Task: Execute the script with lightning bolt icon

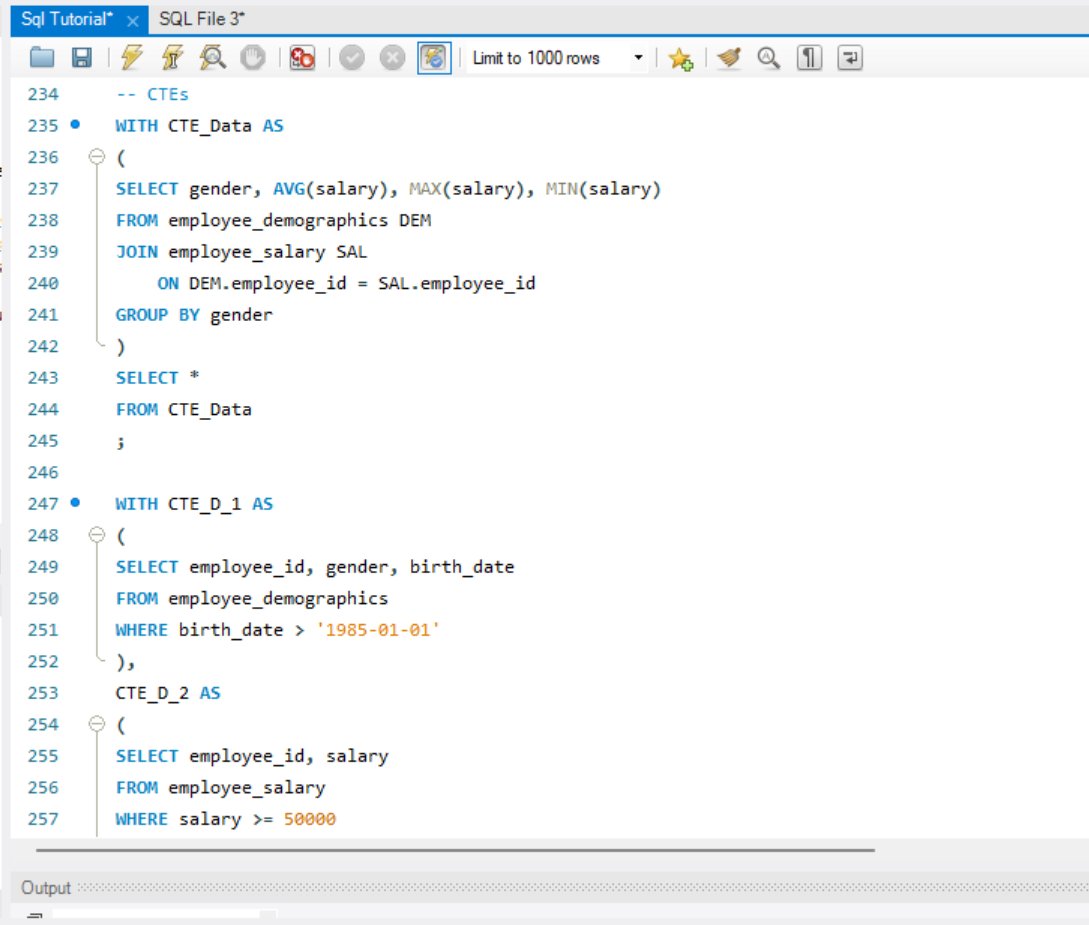Action: tap(131, 58)
